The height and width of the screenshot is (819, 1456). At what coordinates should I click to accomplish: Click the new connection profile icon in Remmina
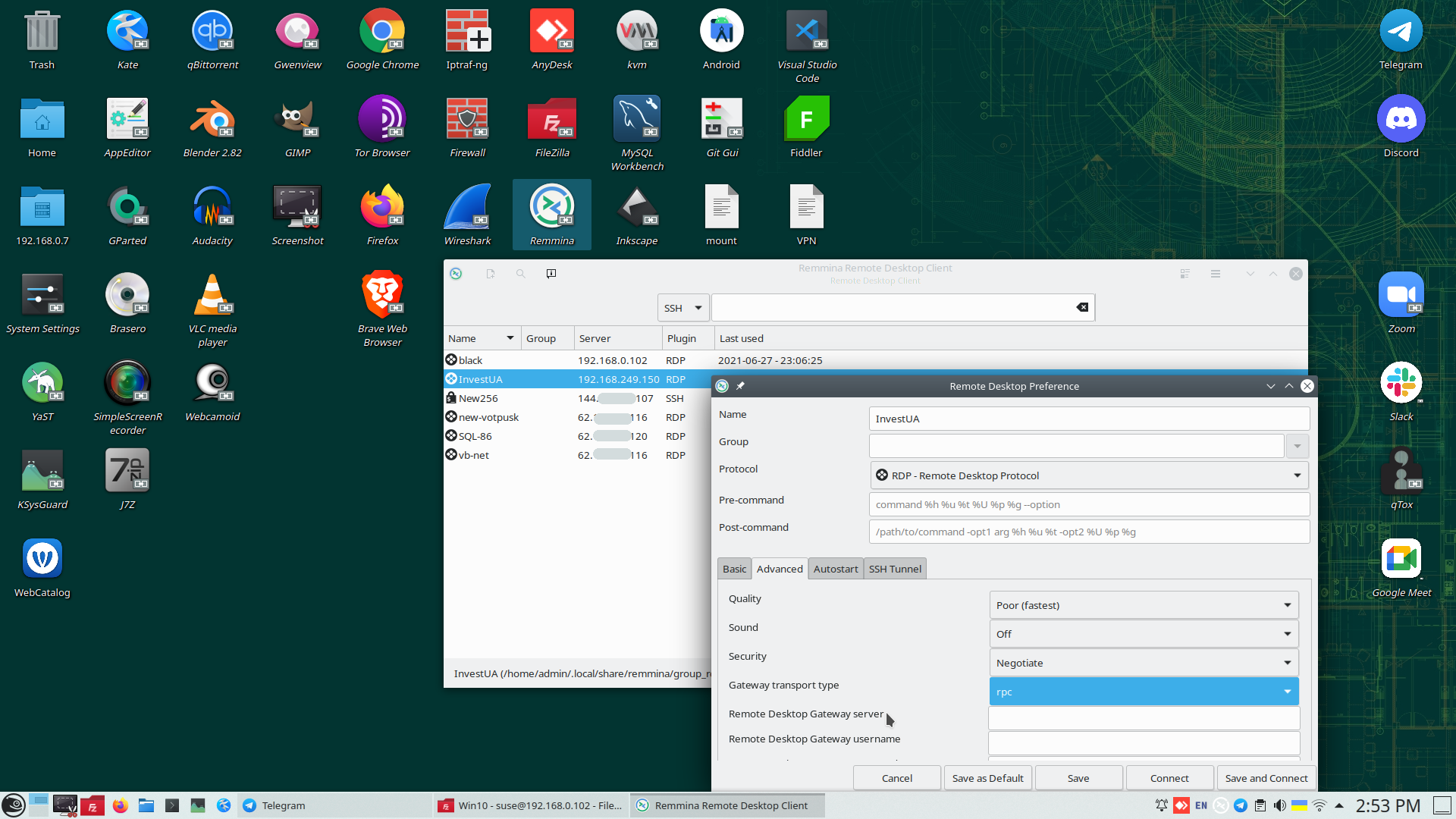(x=491, y=274)
